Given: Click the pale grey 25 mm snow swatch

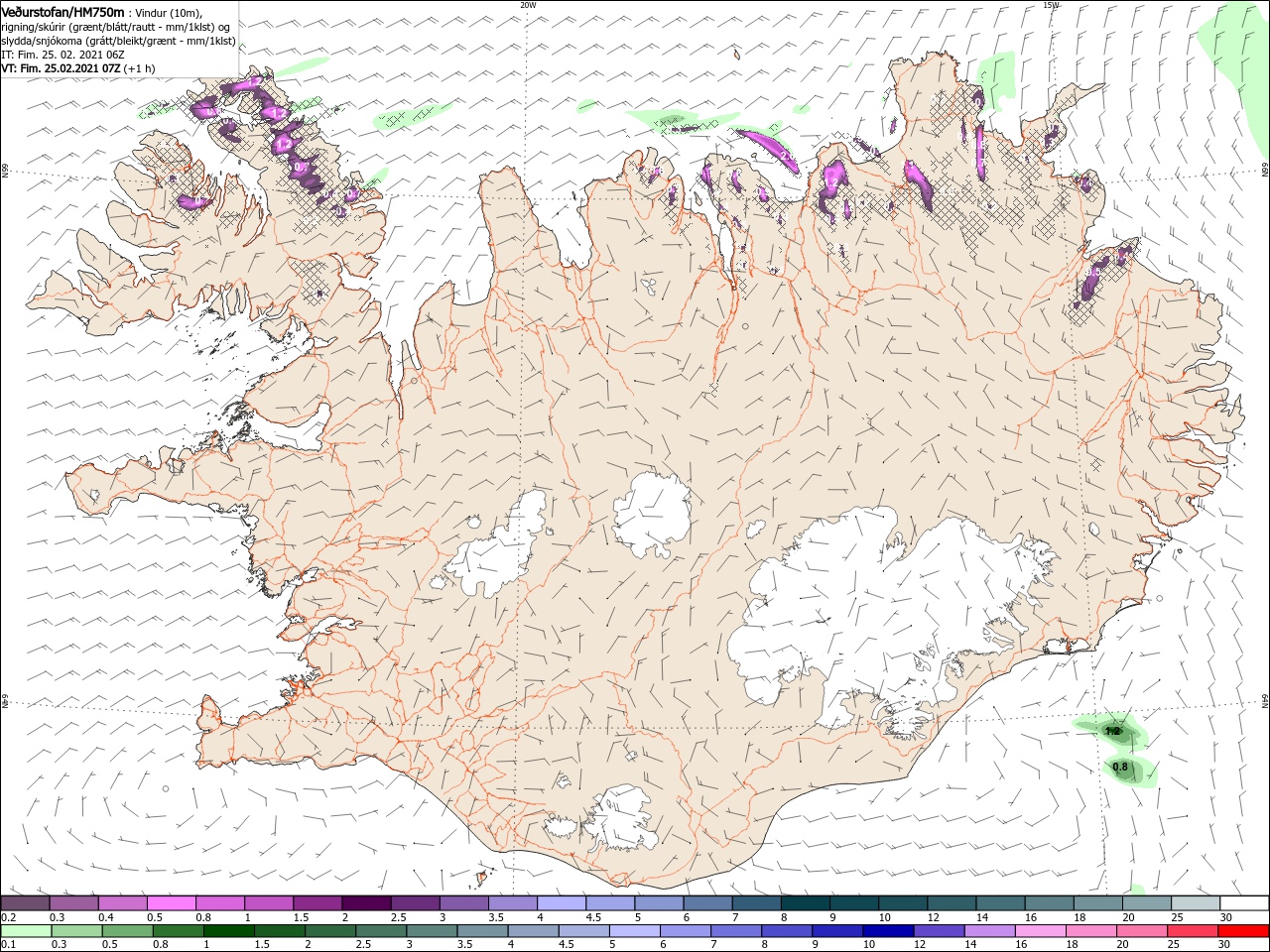Looking at the screenshot, I should click(1196, 902).
